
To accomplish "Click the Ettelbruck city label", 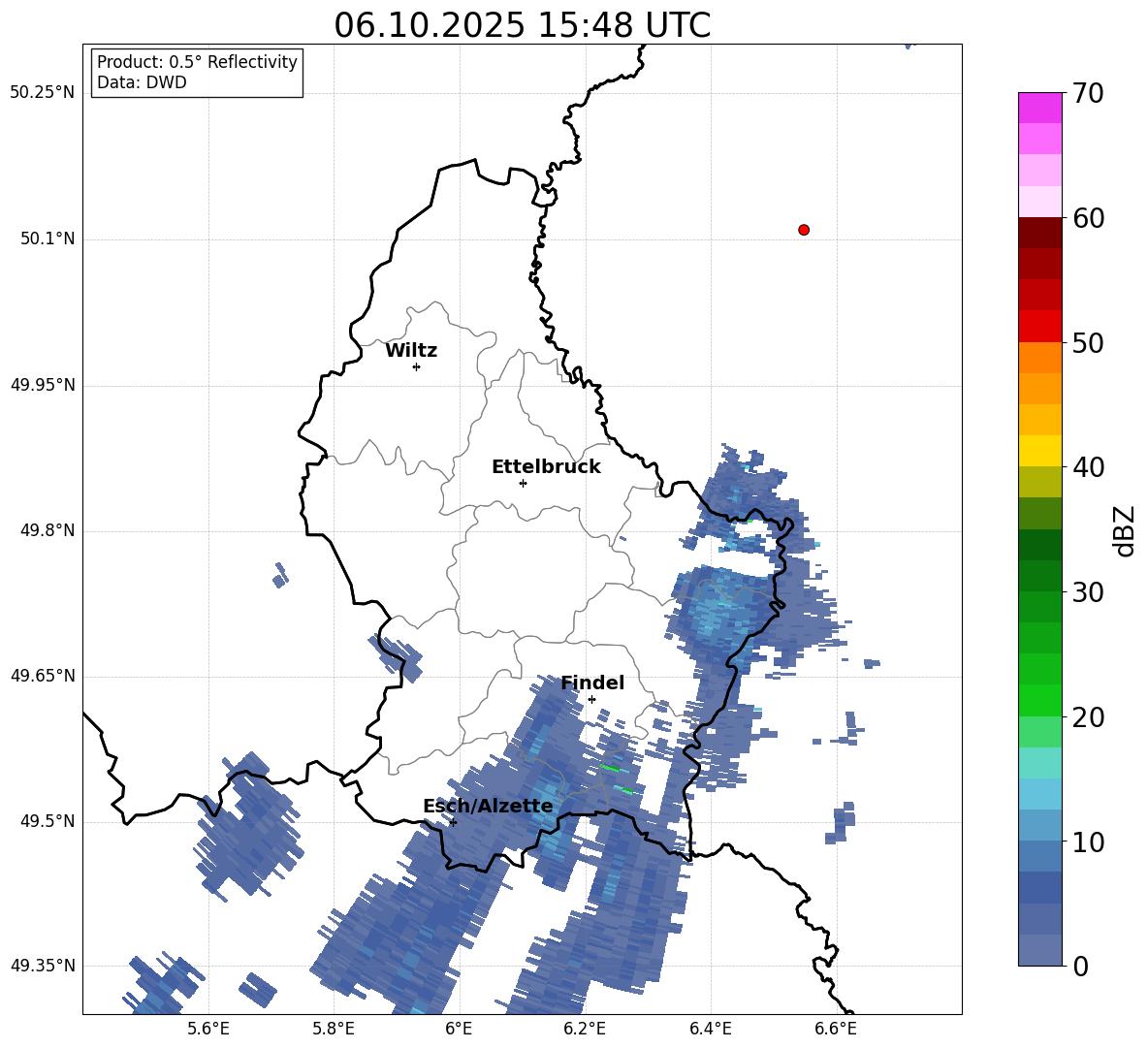I will pos(546,467).
